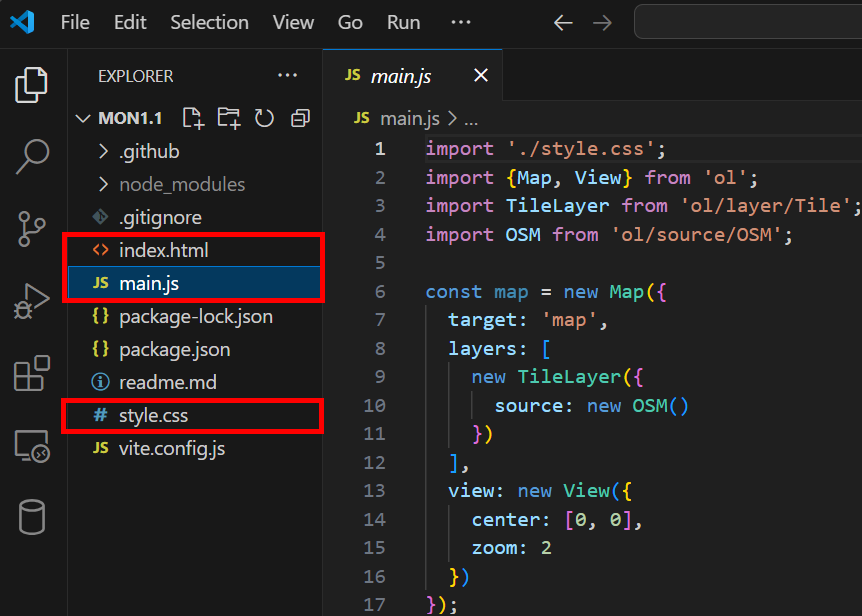The width and height of the screenshot is (862, 616).
Task: Click './style.css' import string on line 1
Action: pyautogui.click(x=581, y=149)
